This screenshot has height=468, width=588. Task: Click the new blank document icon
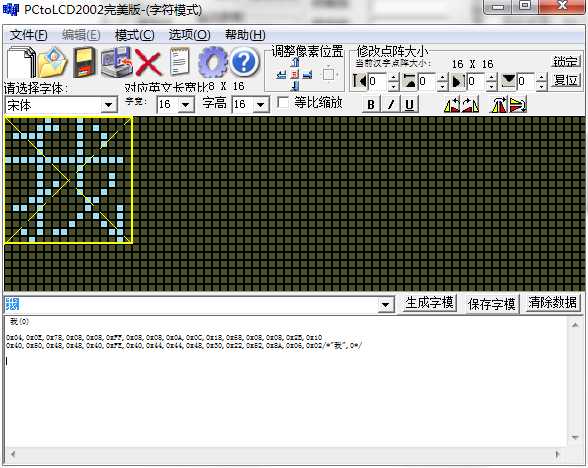[21, 62]
